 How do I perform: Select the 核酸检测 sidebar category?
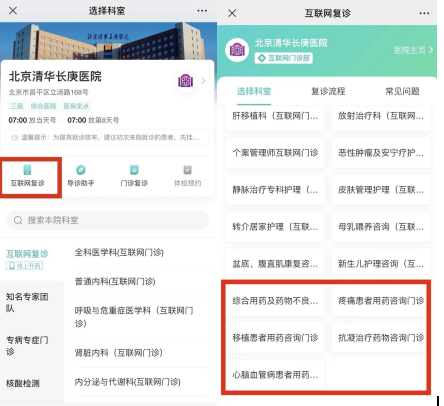(x=23, y=383)
